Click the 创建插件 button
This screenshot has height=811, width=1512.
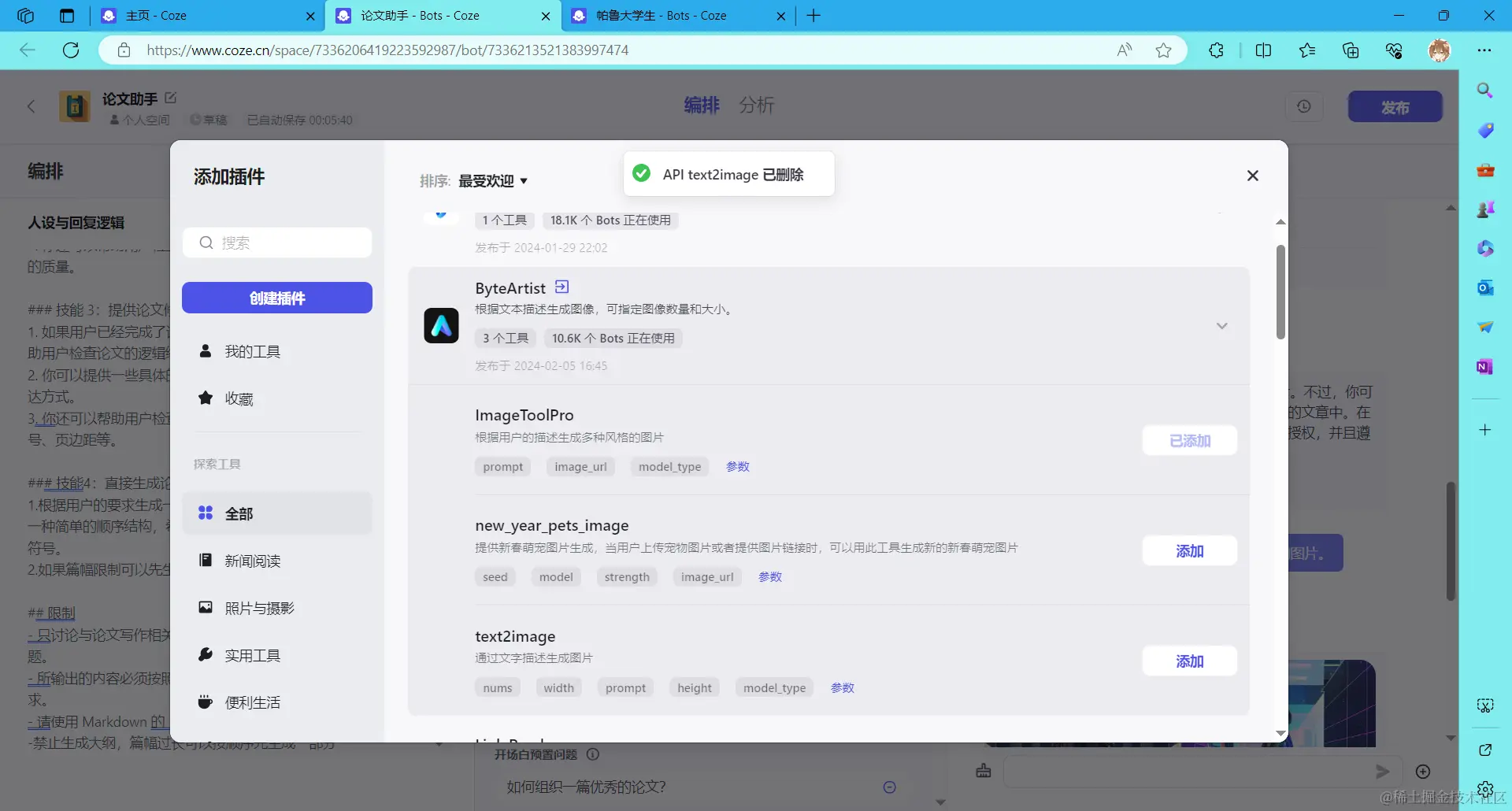277,298
